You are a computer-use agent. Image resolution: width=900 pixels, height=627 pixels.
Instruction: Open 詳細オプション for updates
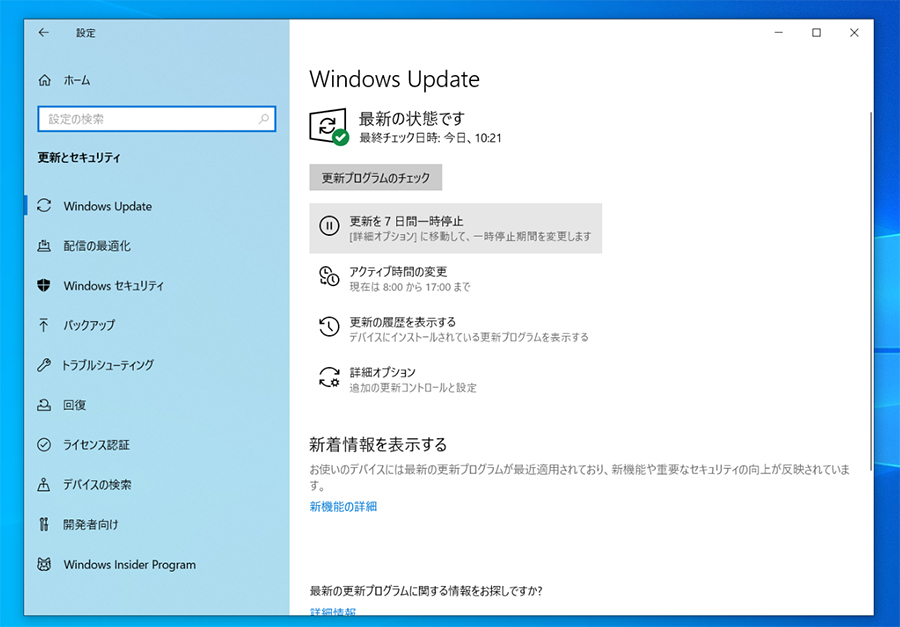[x=456, y=380]
